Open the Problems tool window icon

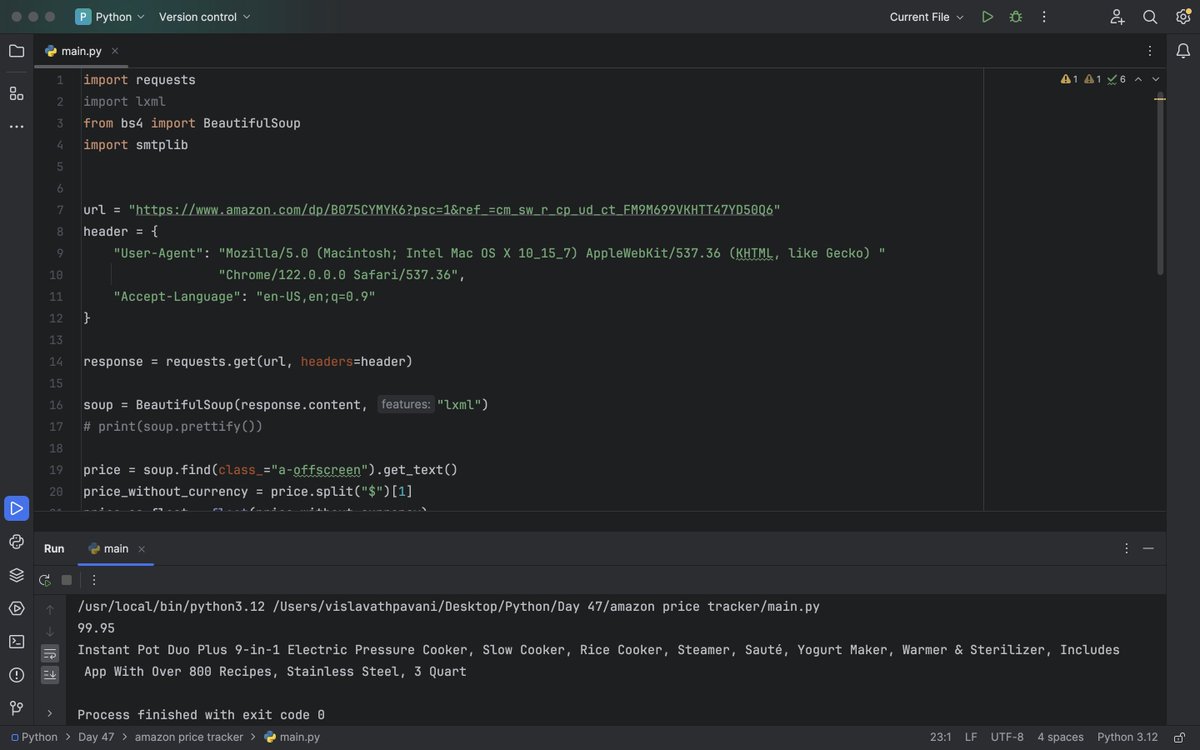16,674
